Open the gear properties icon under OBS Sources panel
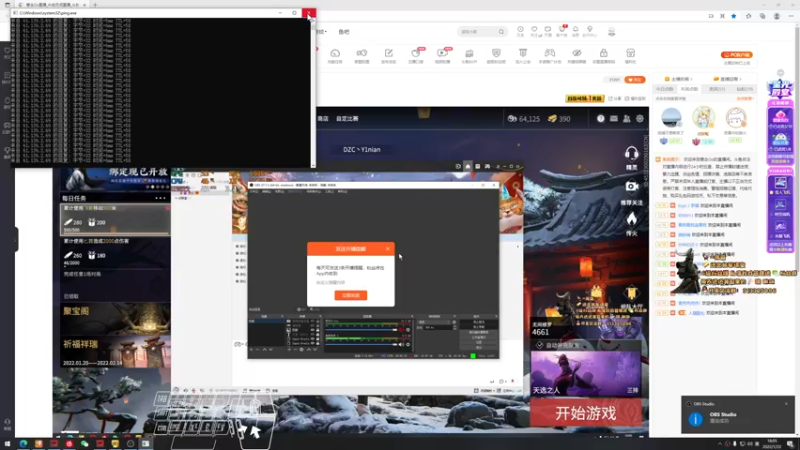800x450 pixels. [x=302, y=349]
